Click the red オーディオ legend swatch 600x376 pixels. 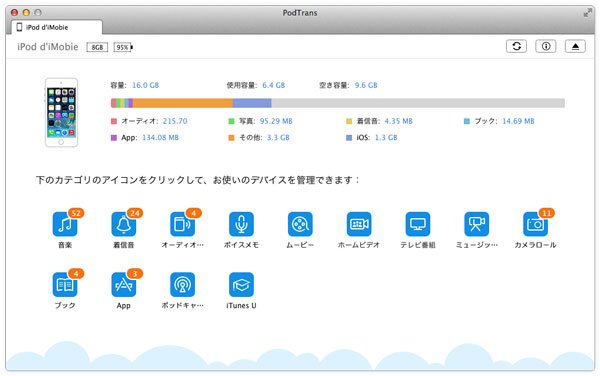(x=114, y=121)
